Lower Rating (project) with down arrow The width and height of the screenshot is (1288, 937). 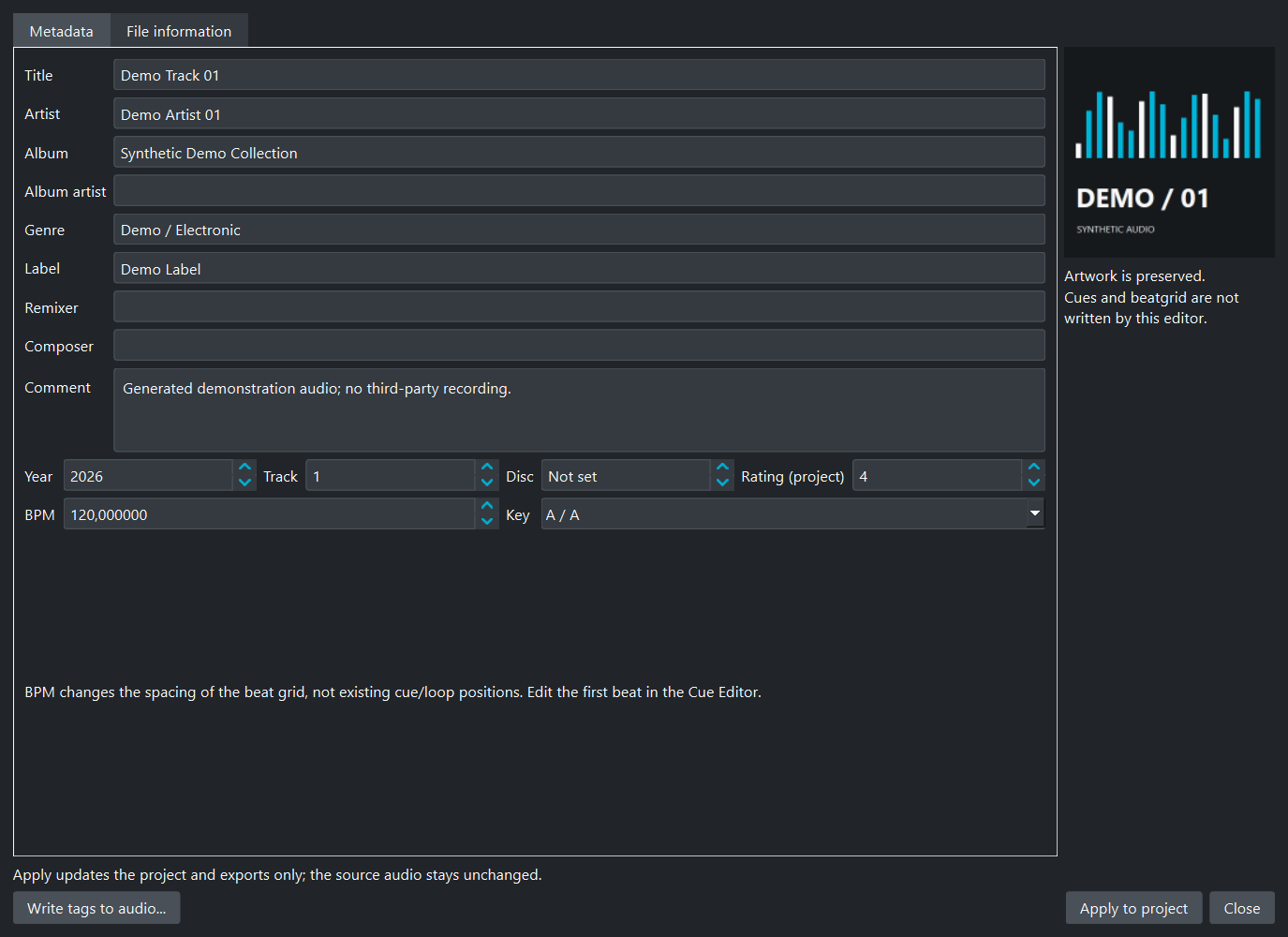click(x=1034, y=483)
